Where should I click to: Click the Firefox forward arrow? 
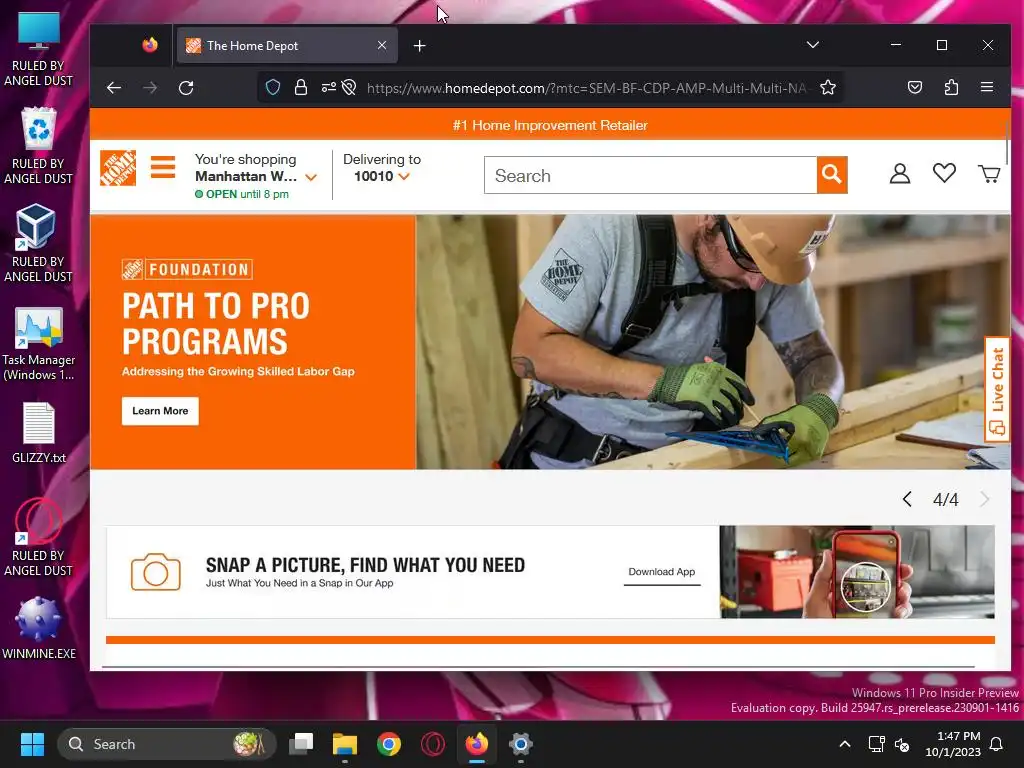point(150,88)
